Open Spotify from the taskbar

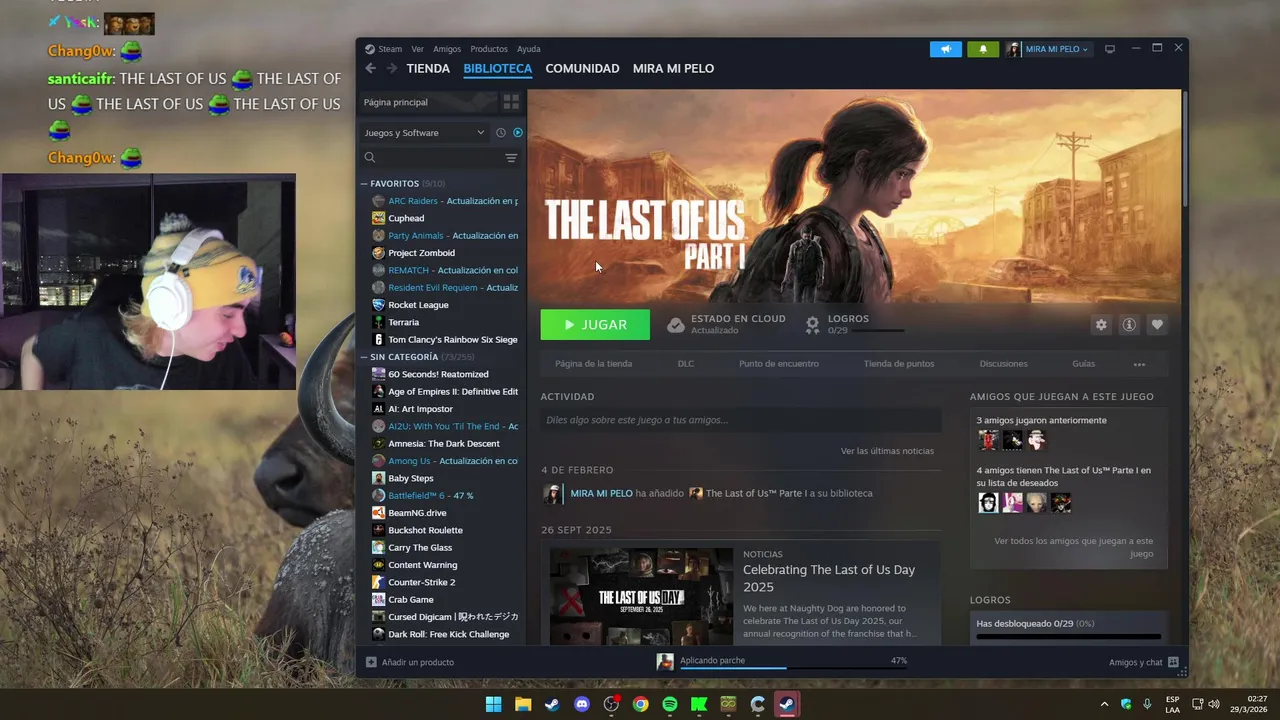pos(670,704)
